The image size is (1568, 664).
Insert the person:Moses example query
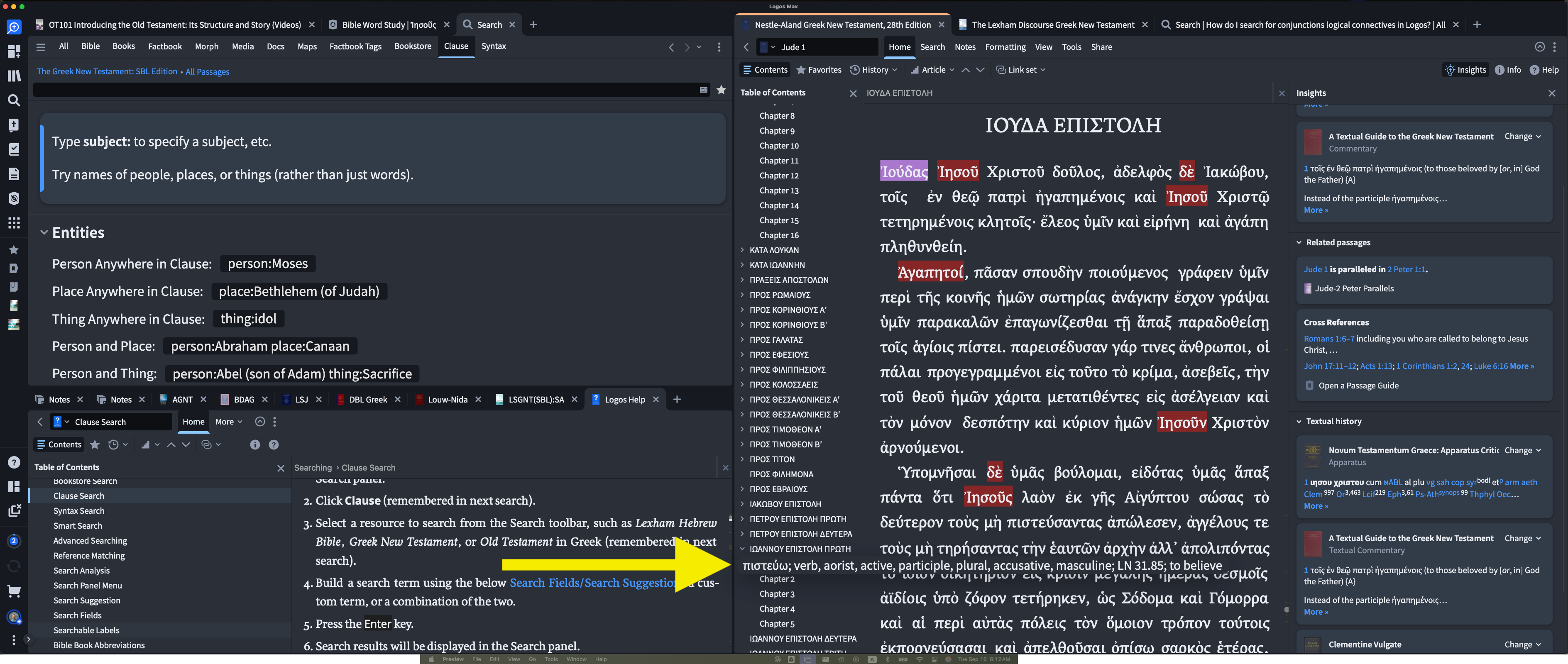pos(267,264)
